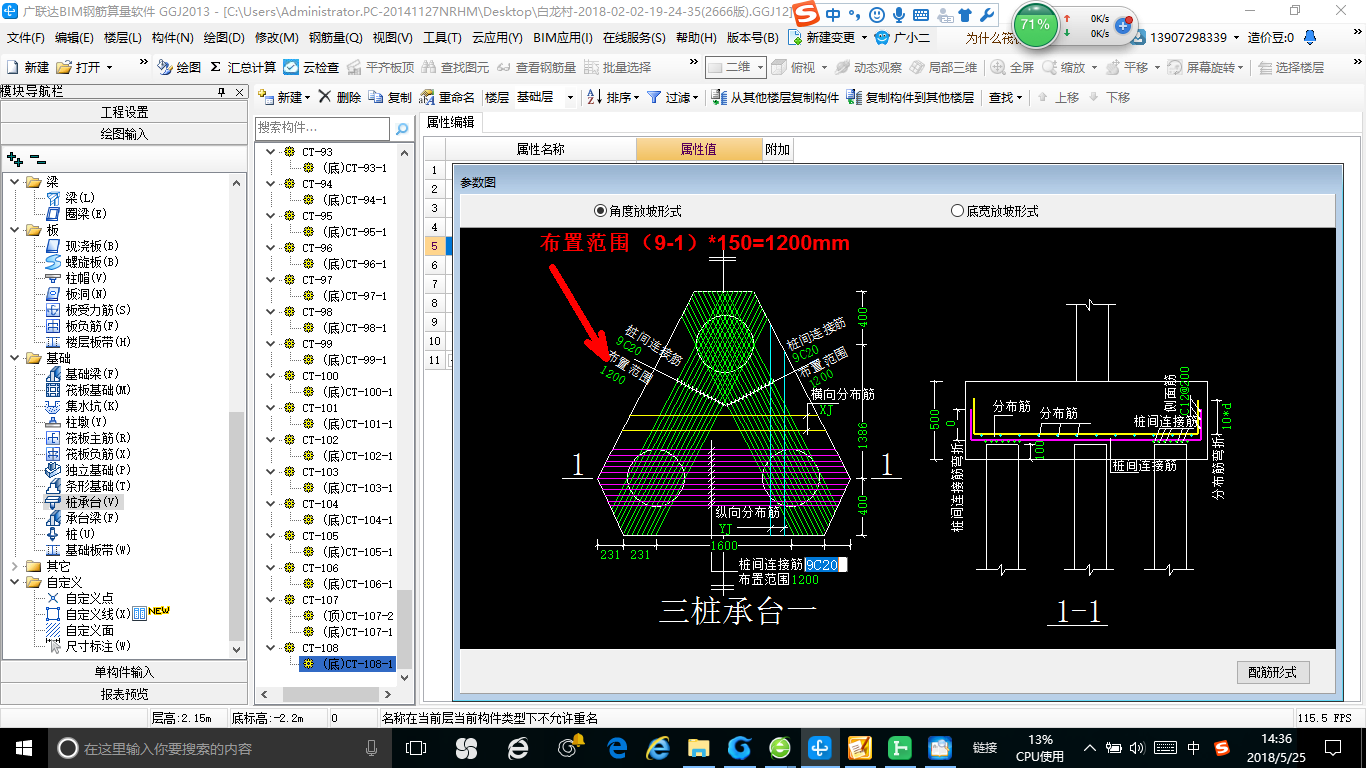
Task: Open 文件(F) menu
Action: (x=26, y=38)
